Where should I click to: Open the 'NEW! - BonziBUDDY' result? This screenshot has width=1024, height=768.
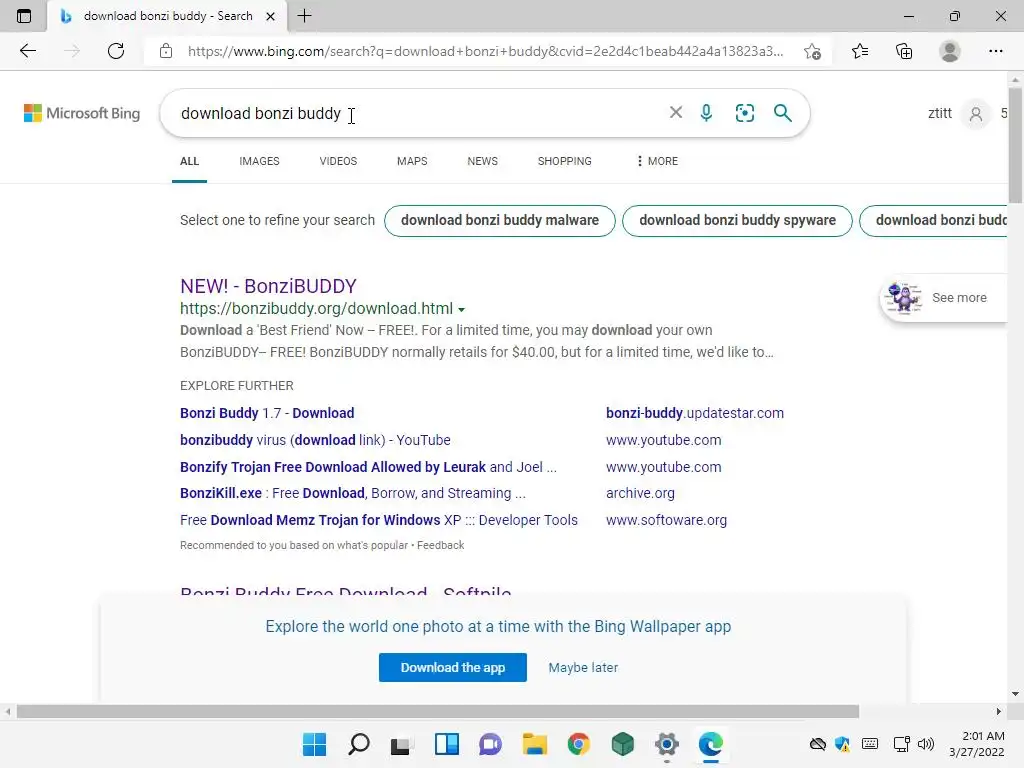click(268, 286)
